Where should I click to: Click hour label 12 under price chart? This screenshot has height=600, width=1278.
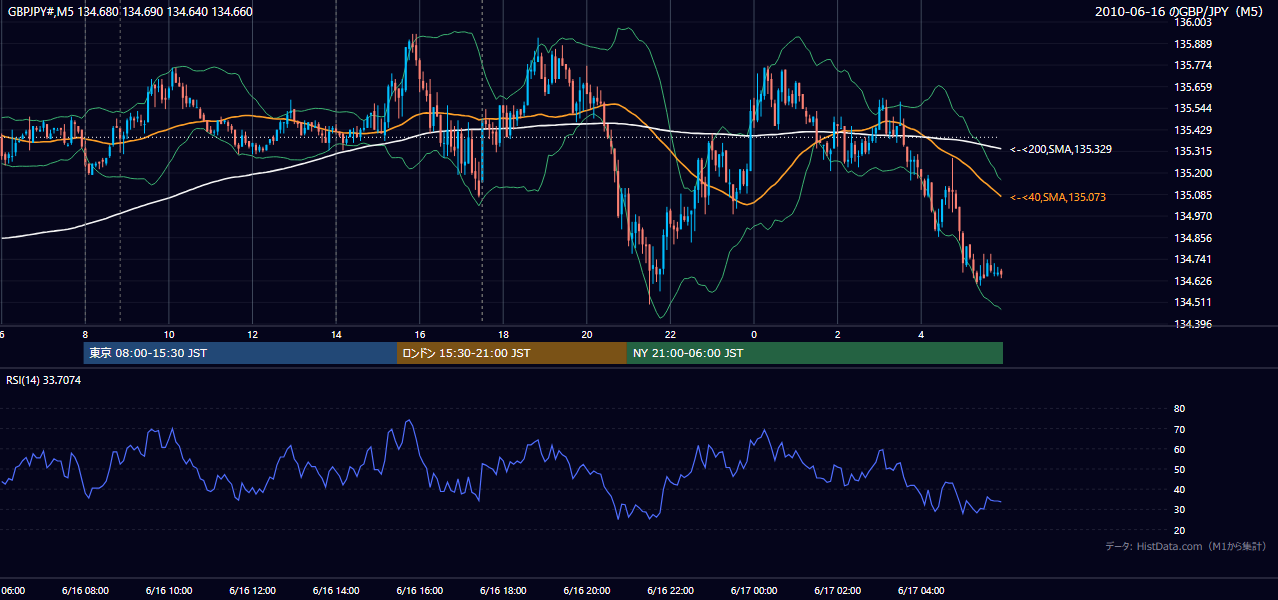(253, 335)
